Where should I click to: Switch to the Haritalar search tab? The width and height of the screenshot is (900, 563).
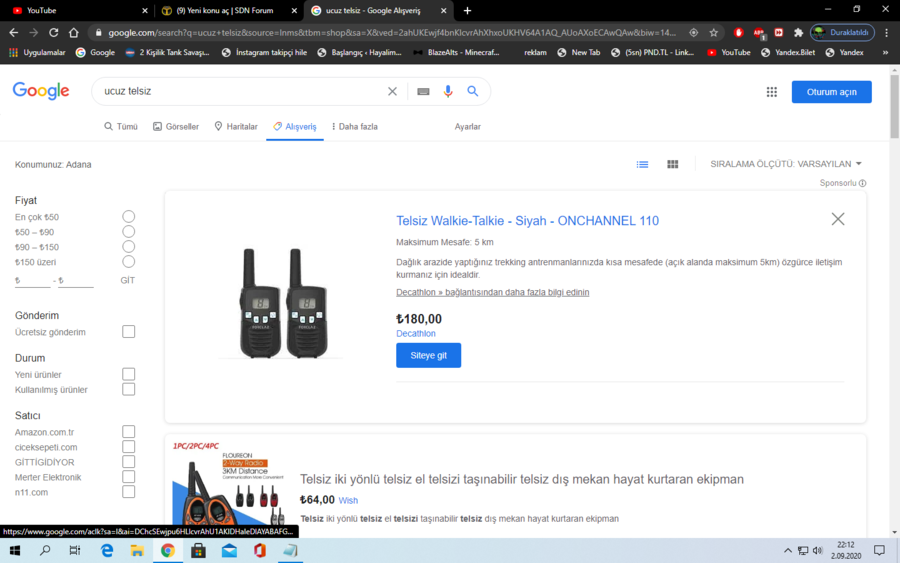coord(236,126)
